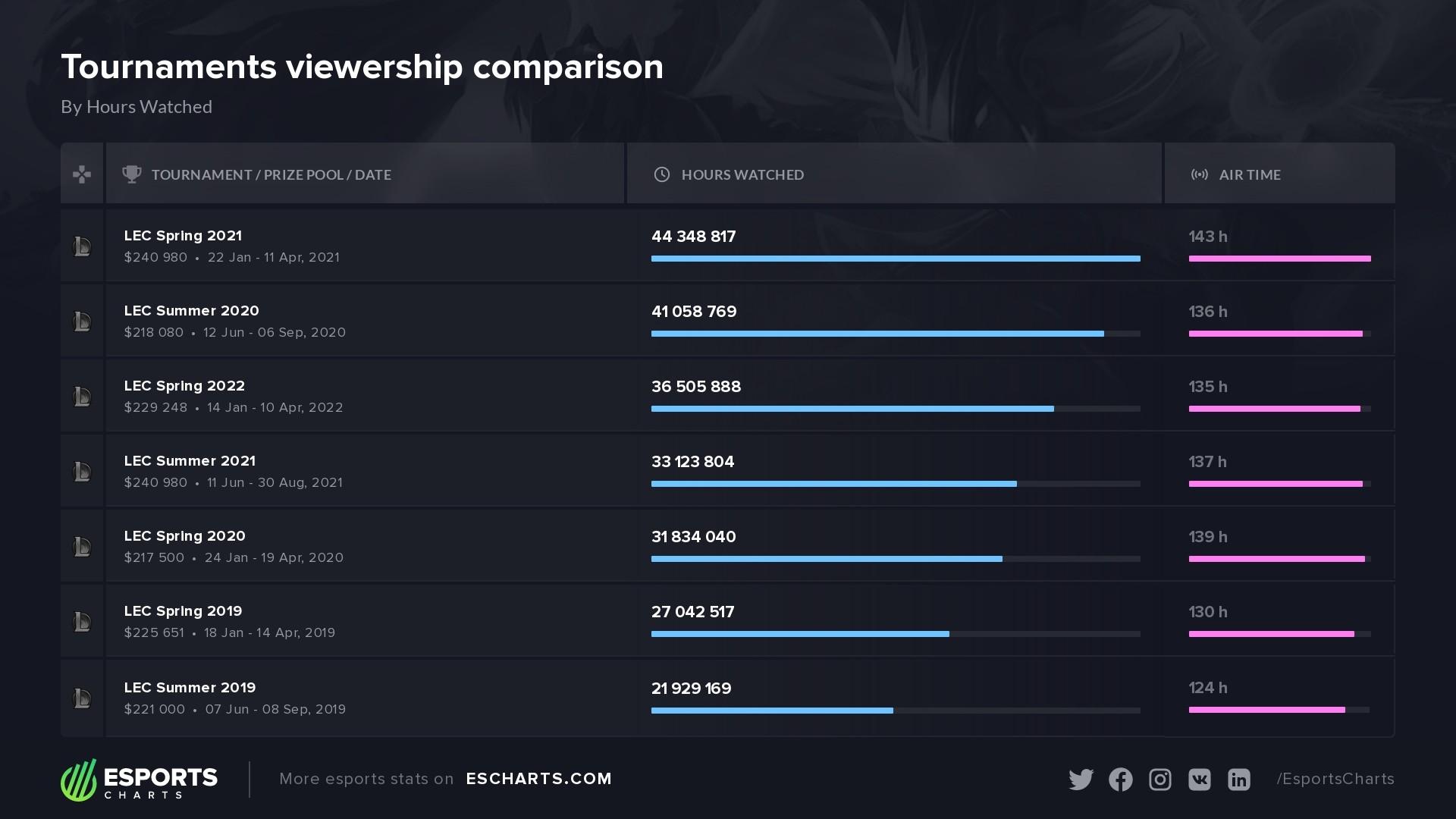Screen dimensions: 1456x819
Task: Click the pink air time bar for LEC Spring 2019
Action: point(1271,634)
